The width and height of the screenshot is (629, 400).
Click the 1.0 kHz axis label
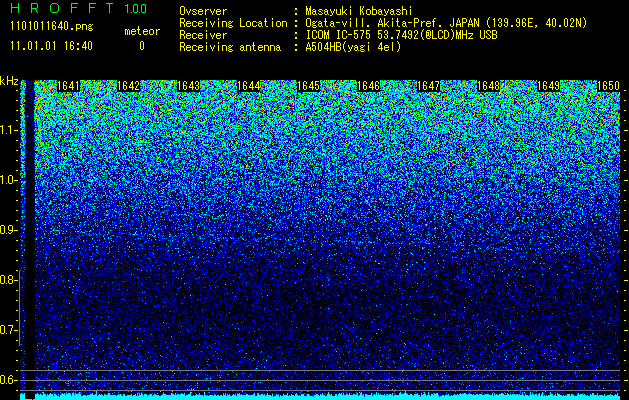point(8,180)
